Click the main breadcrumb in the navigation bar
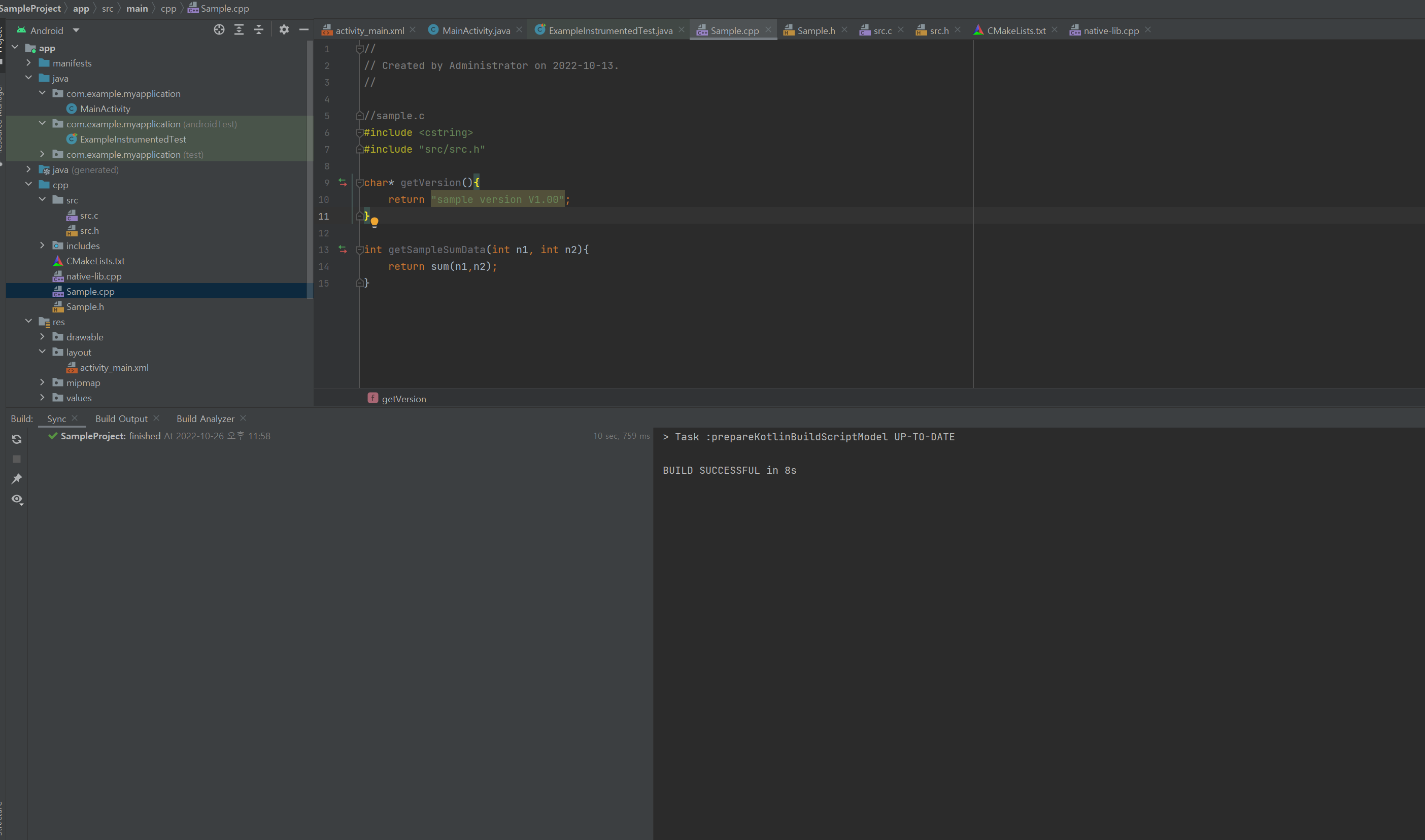 (x=137, y=9)
